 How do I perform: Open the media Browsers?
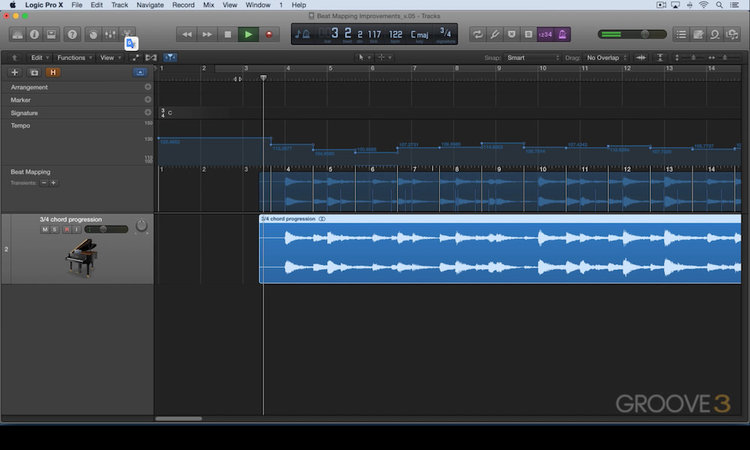tap(732, 34)
